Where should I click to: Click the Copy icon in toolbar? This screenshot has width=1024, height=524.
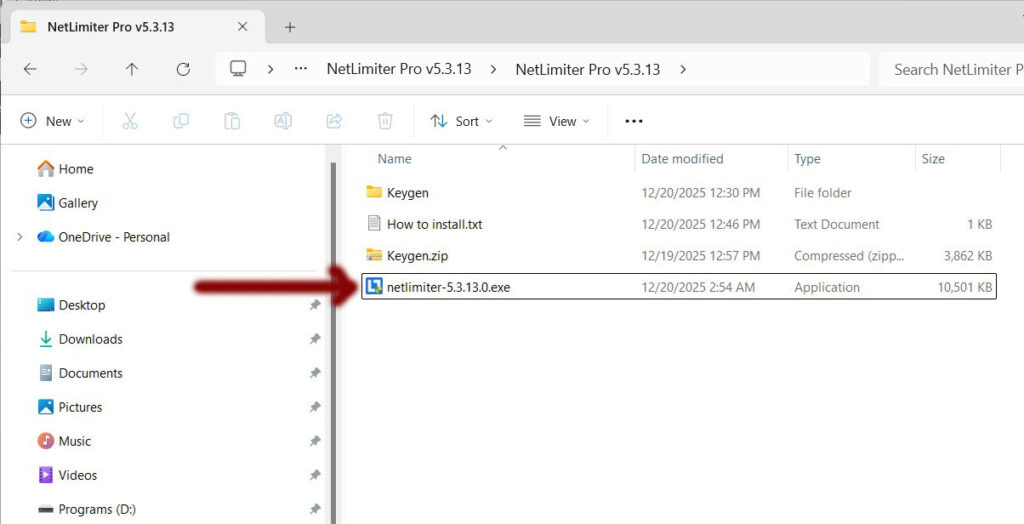[x=181, y=121]
